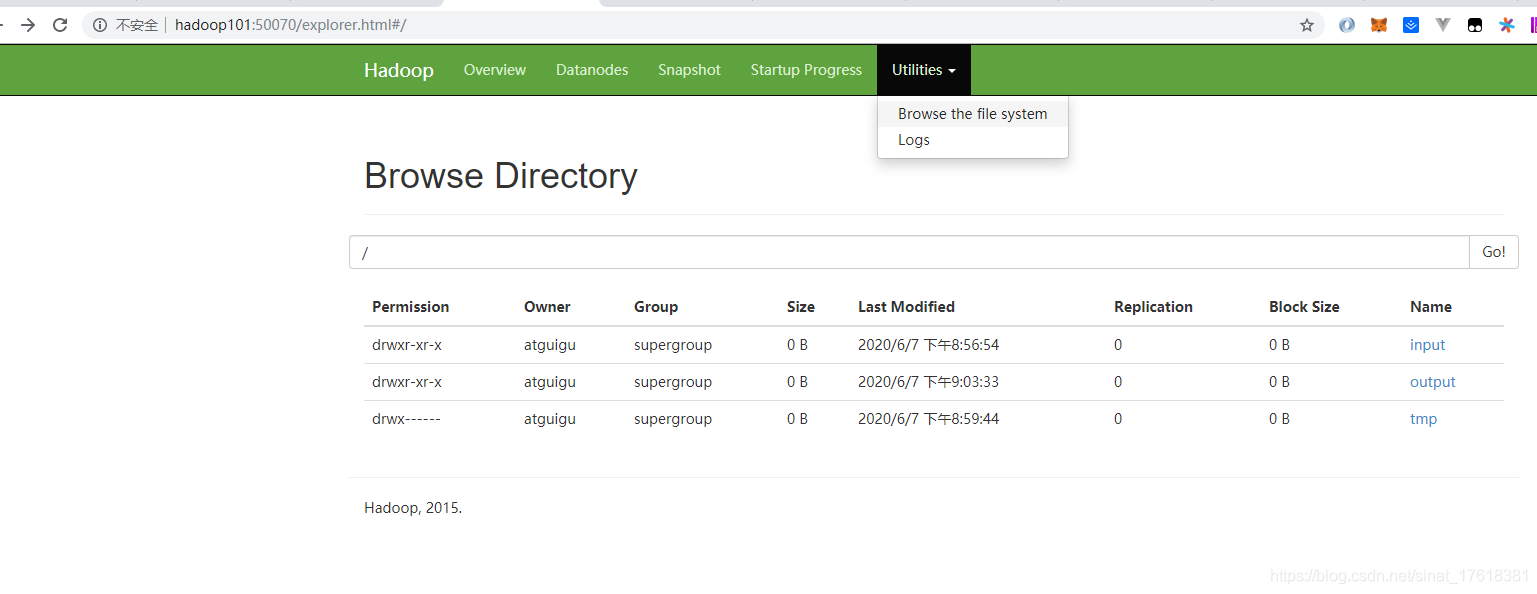Click the Browse Directory heading
Viewport: 1537px width, 594px height.
(x=501, y=176)
